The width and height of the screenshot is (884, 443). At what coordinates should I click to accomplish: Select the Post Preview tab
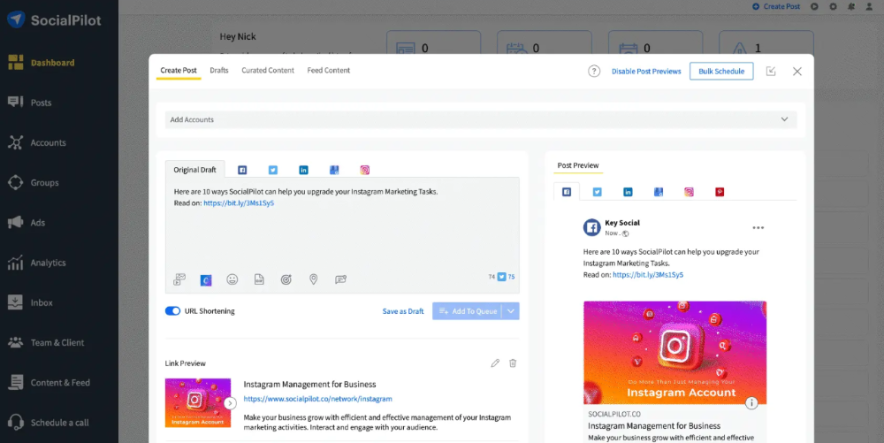click(578, 165)
